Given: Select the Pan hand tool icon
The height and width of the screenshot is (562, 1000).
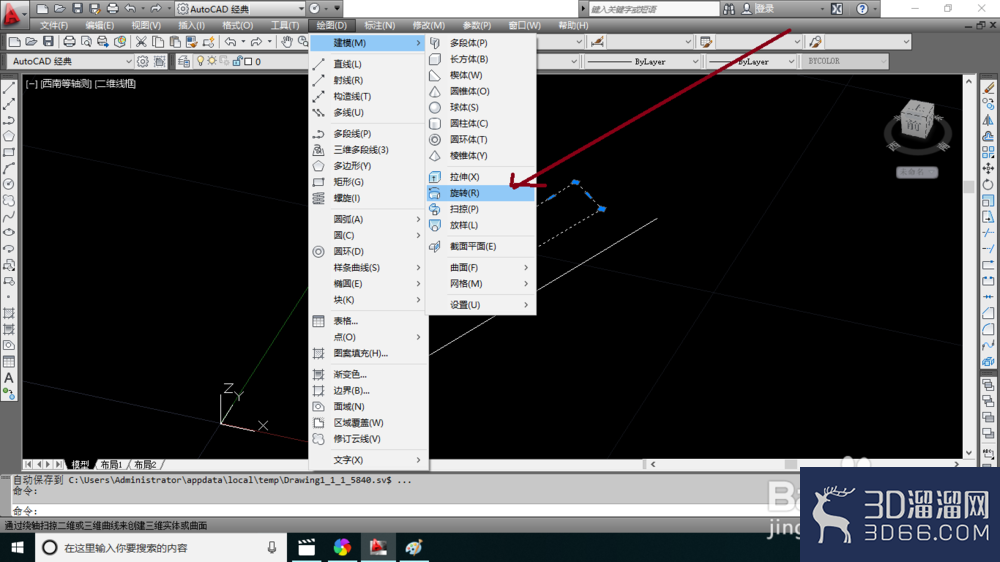Looking at the screenshot, I should pos(287,42).
